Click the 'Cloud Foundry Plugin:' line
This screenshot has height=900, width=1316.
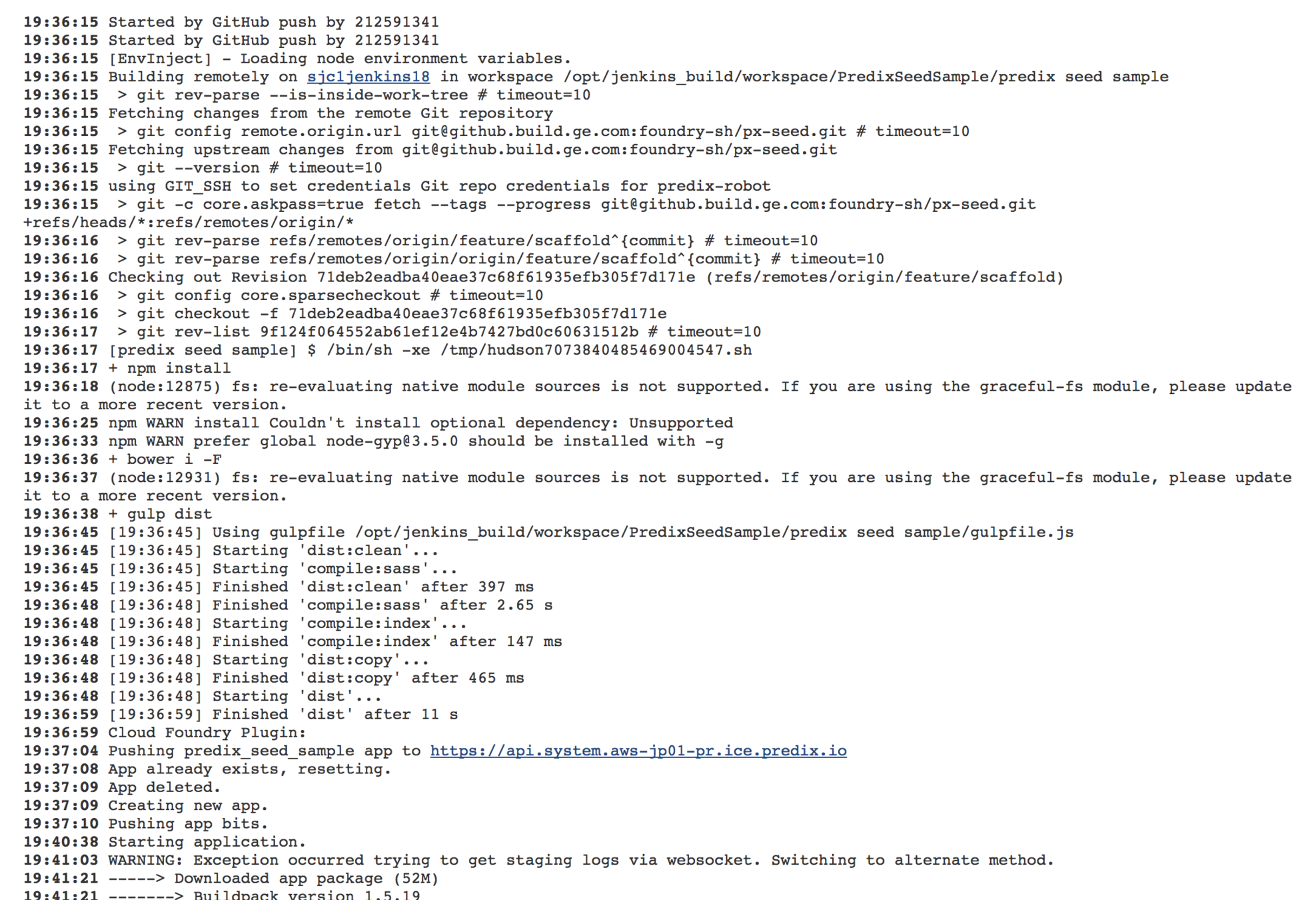point(165,732)
